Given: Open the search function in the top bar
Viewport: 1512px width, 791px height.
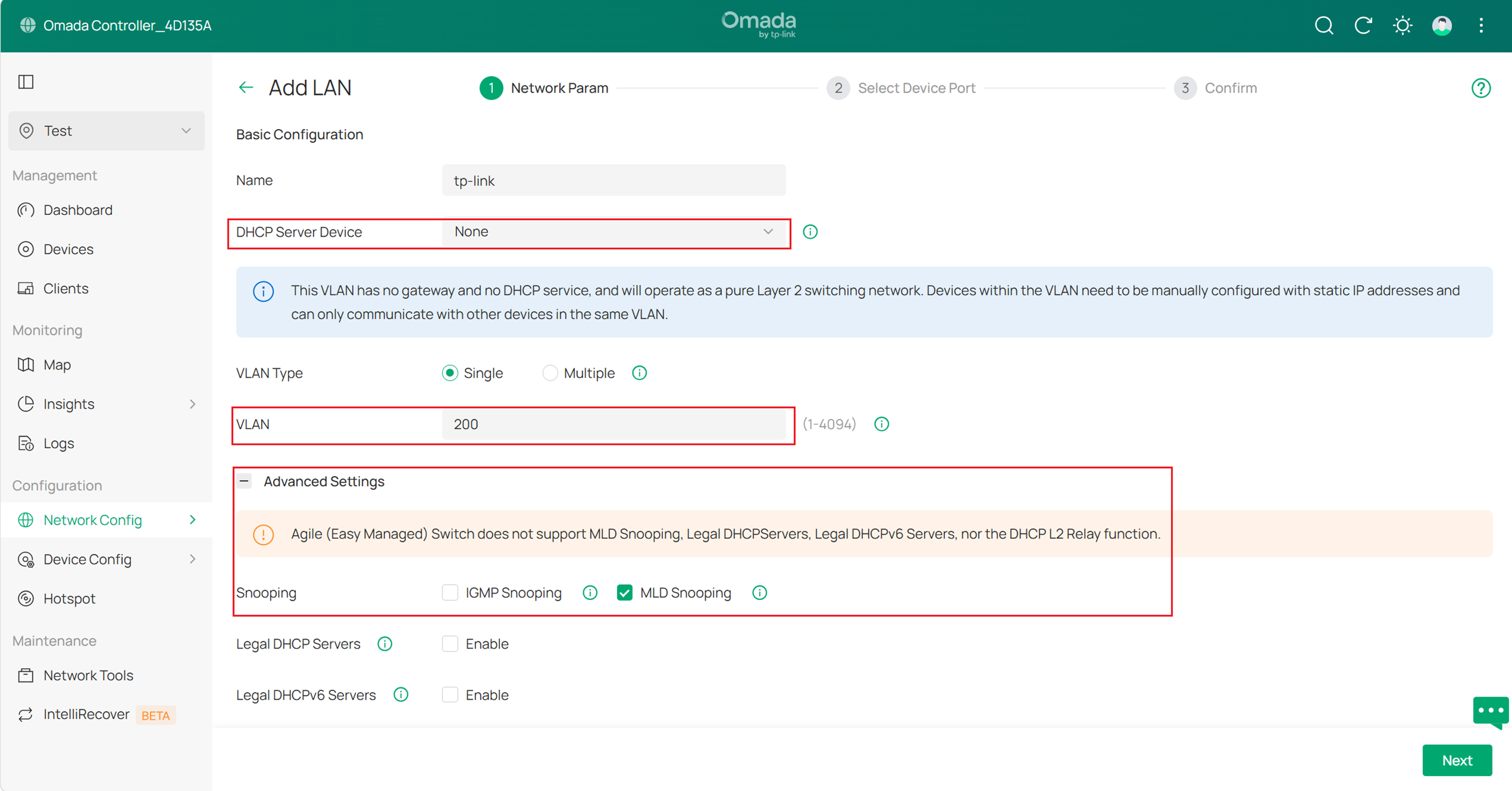Looking at the screenshot, I should (x=1324, y=25).
